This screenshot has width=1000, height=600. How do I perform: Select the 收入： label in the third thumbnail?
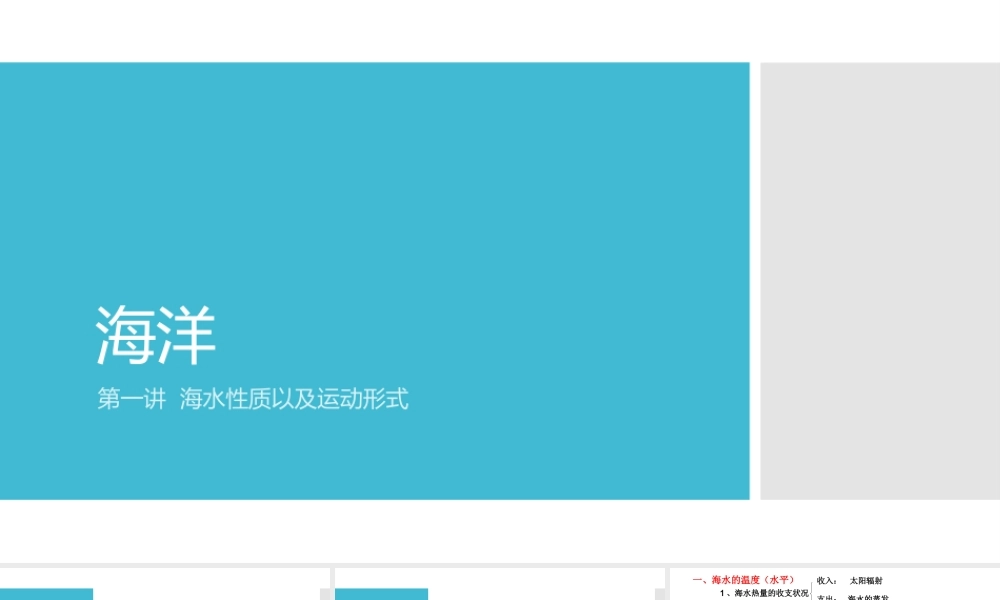[827, 581]
